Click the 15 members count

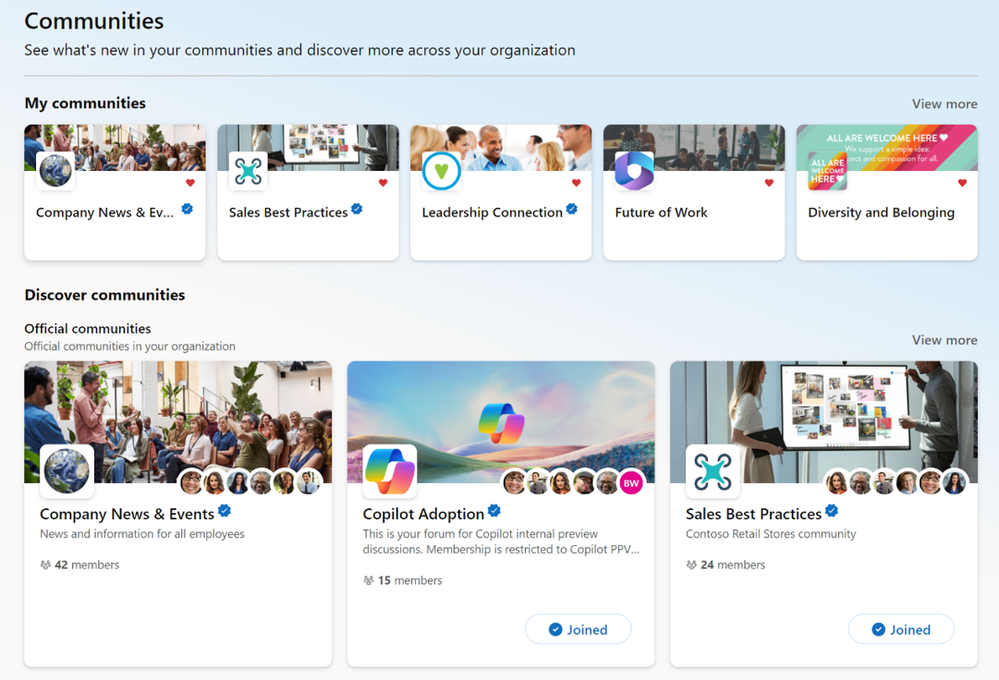pos(410,581)
